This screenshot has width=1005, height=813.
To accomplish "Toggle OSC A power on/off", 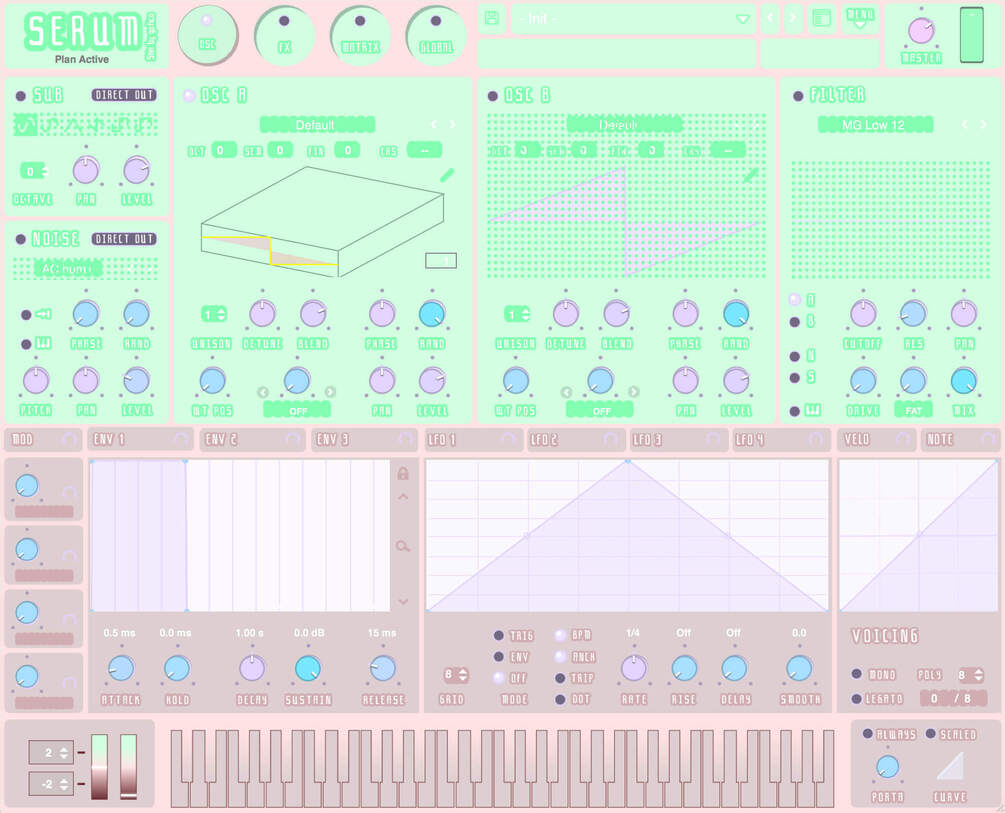I will (x=189, y=96).
